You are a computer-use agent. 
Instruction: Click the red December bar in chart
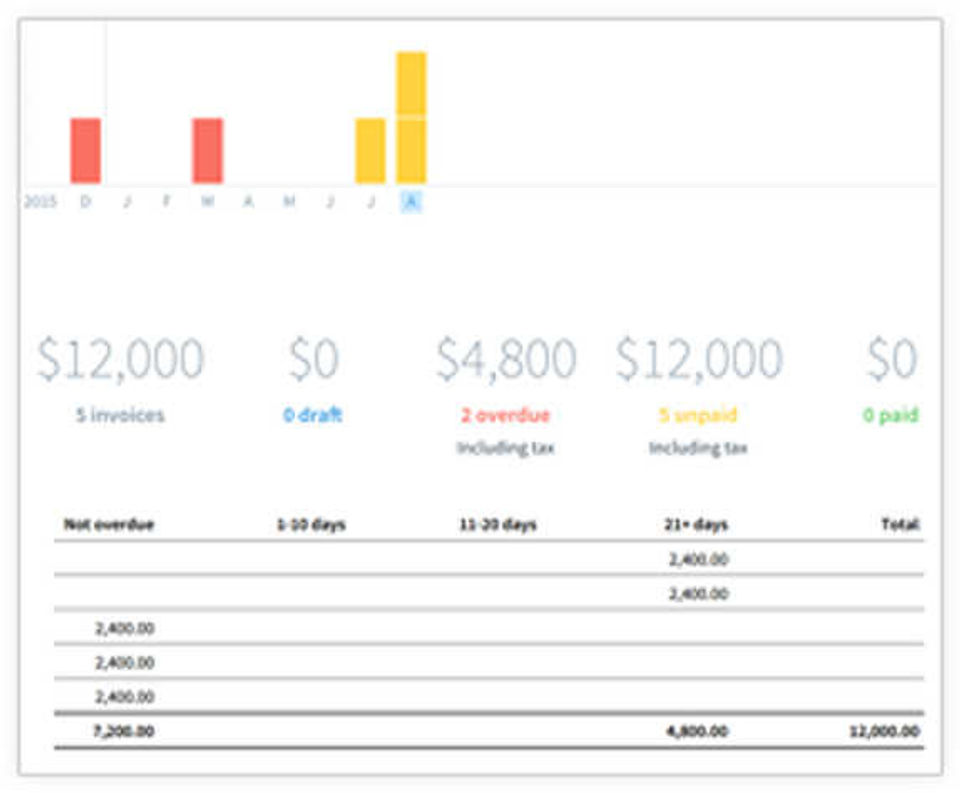point(86,151)
